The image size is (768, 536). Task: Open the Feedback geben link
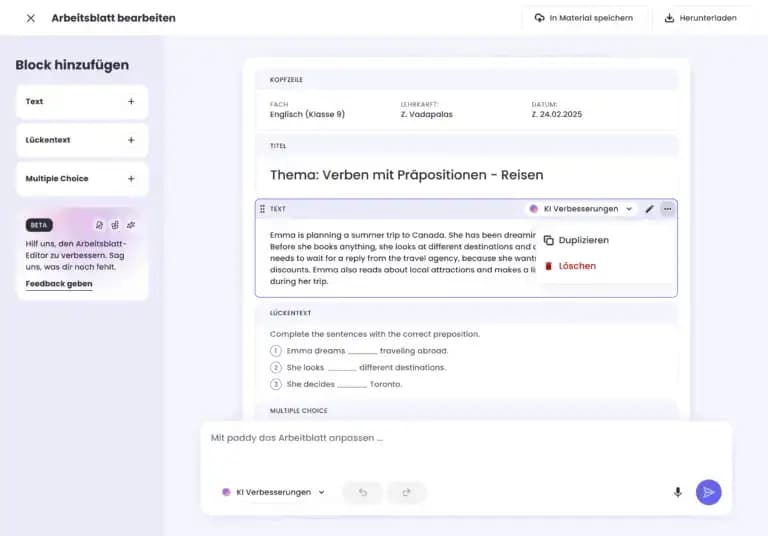[x=59, y=284]
